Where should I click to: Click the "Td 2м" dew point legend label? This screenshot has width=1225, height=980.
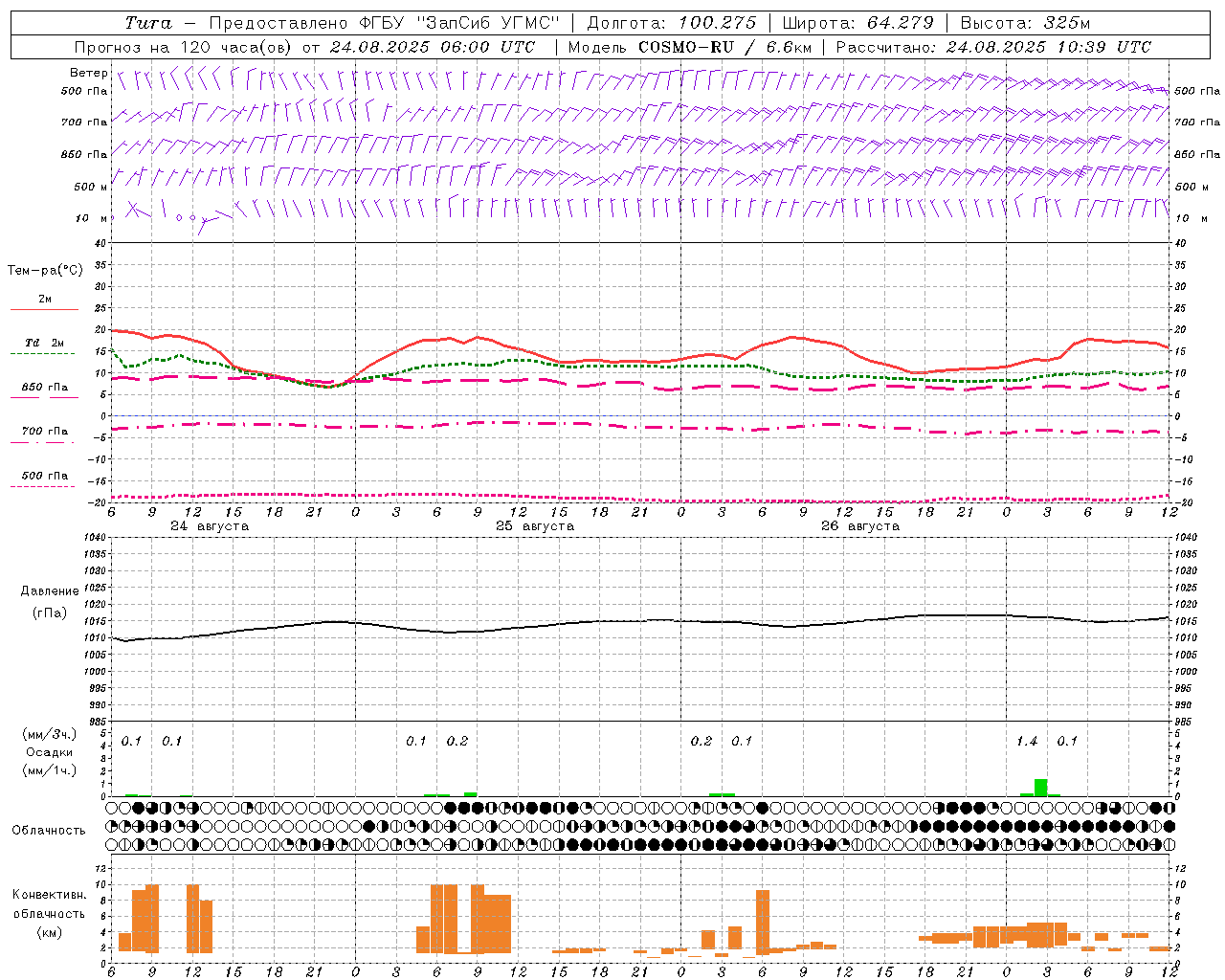pyautogui.click(x=44, y=343)
